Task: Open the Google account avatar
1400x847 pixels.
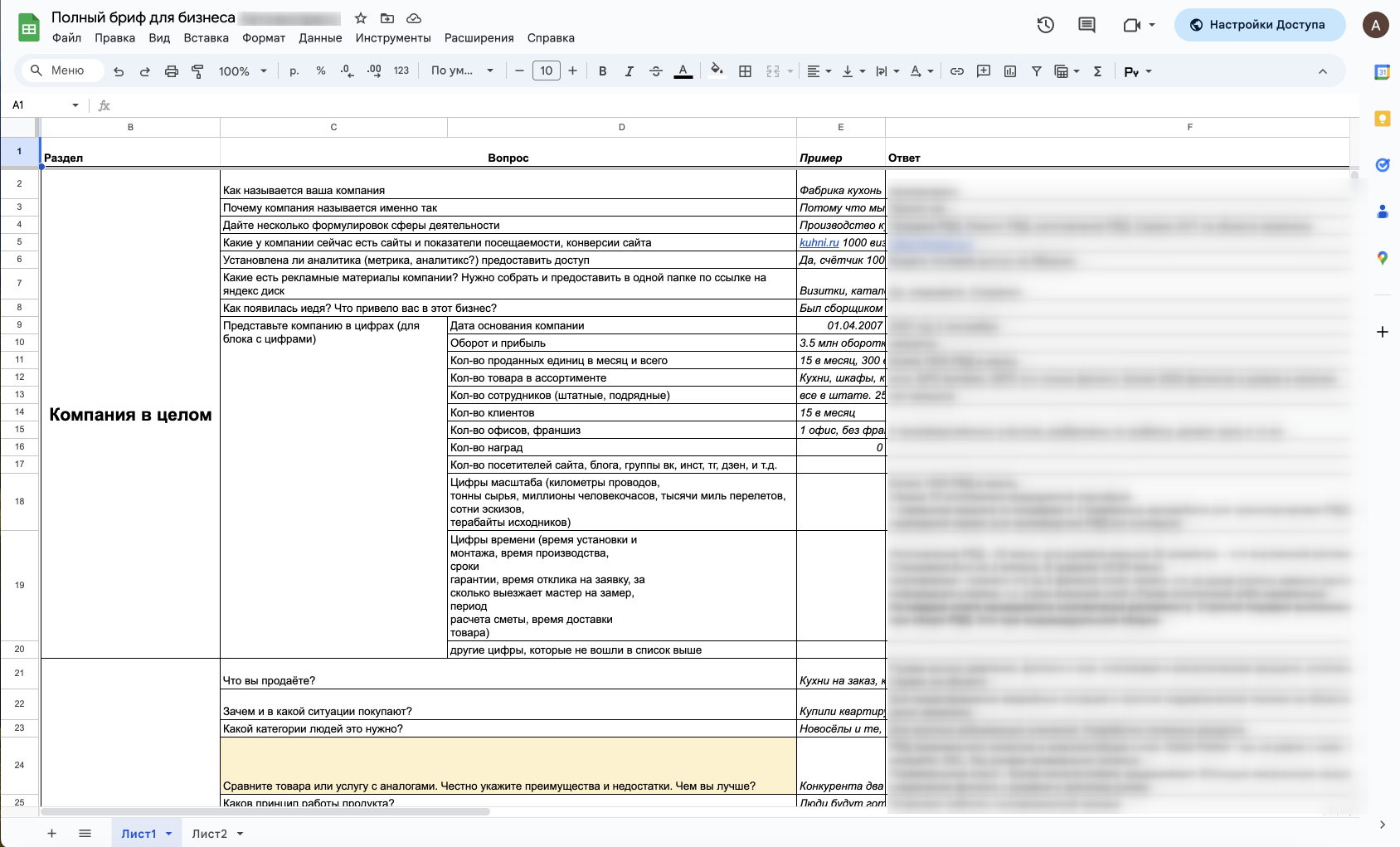Action: coord(1376,25)
